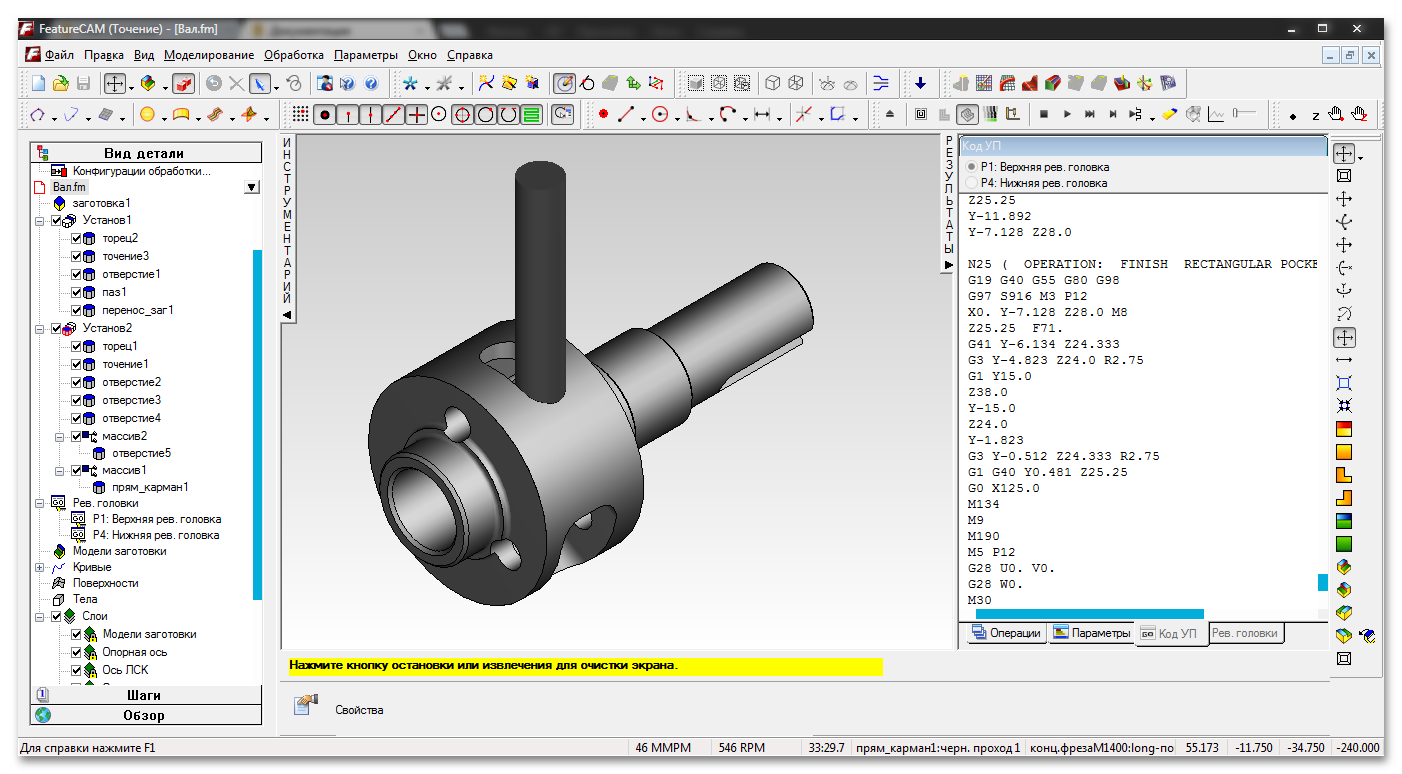
Task: Collapse the Рев. головки tree node
Action: 40,503
